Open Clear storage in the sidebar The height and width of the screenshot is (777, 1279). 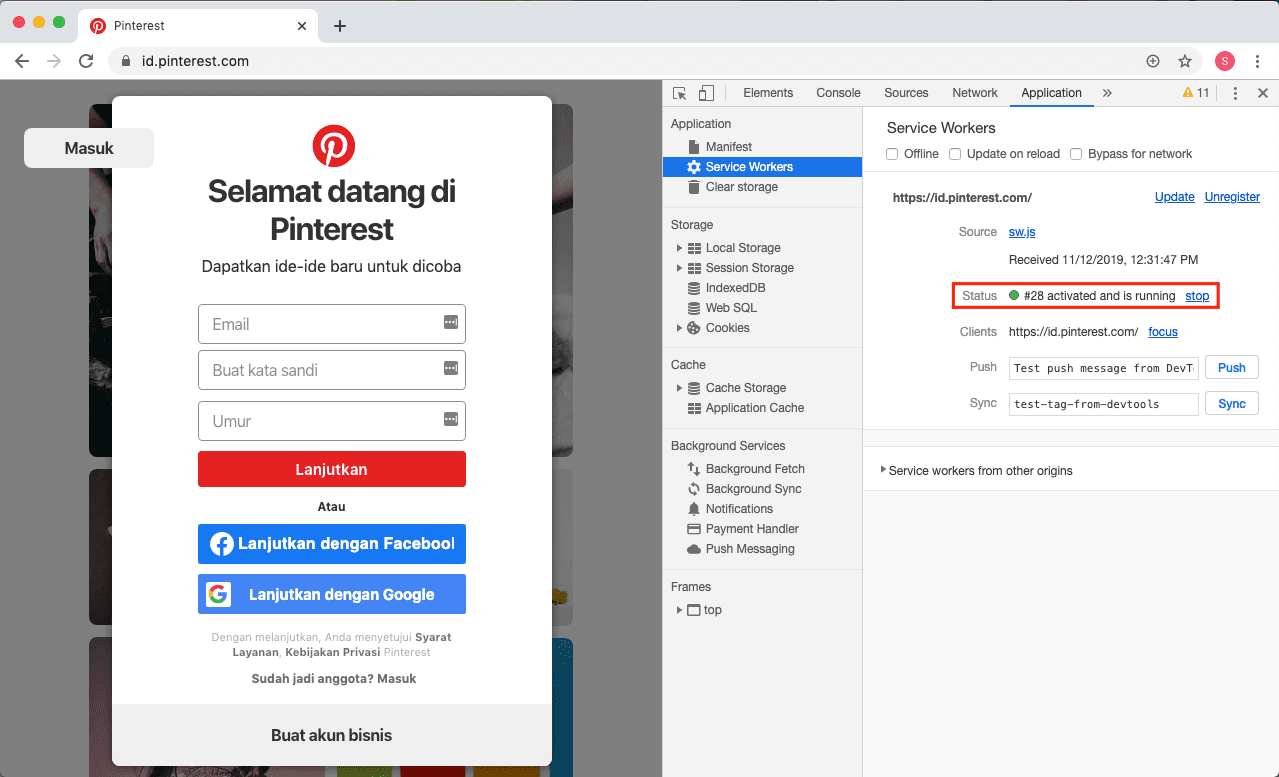tap(732, 187)
